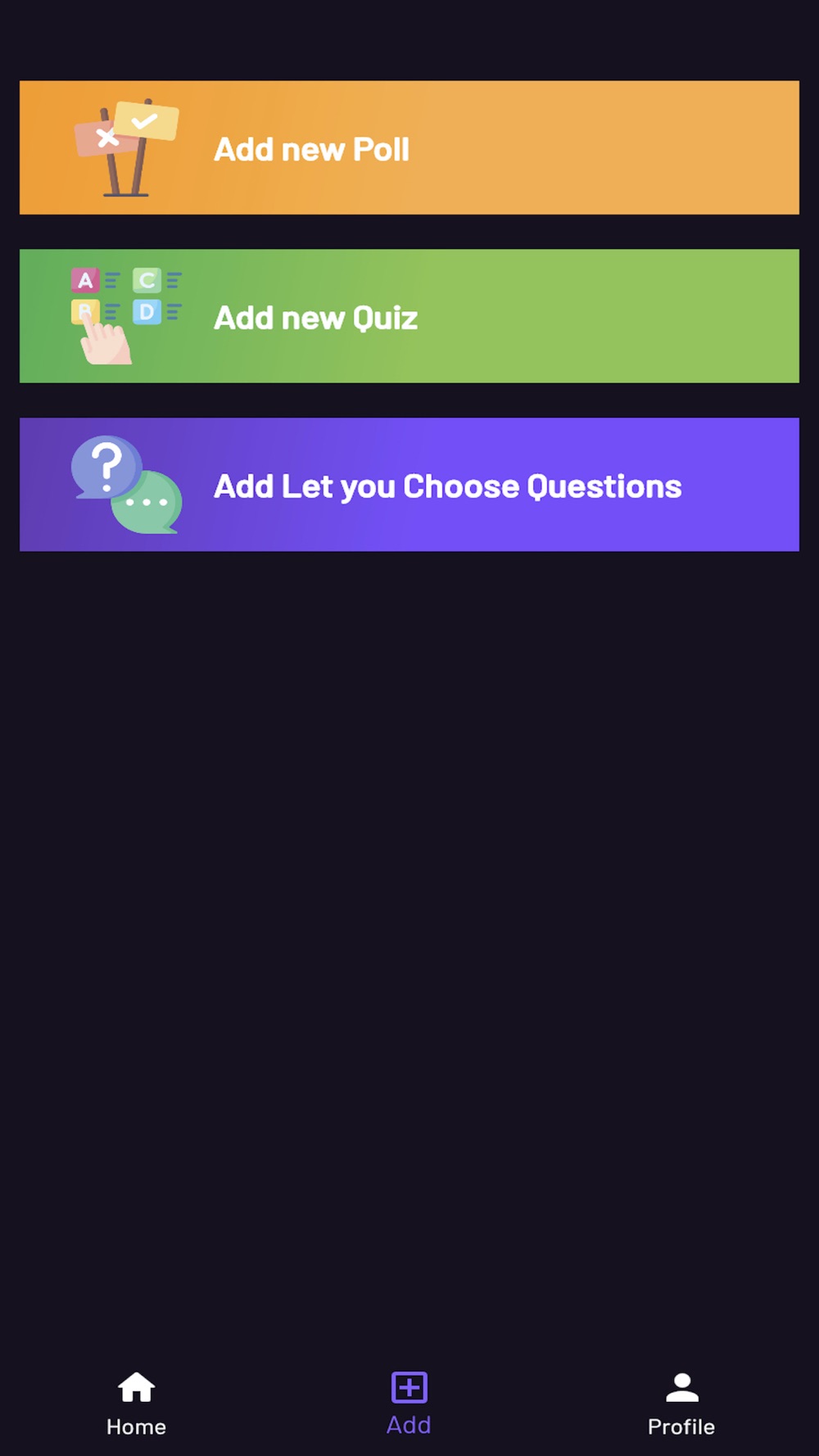This screenshot has height=1456, width=819.
Task: Click the blue letter D tile
Action: click(147, 312)
